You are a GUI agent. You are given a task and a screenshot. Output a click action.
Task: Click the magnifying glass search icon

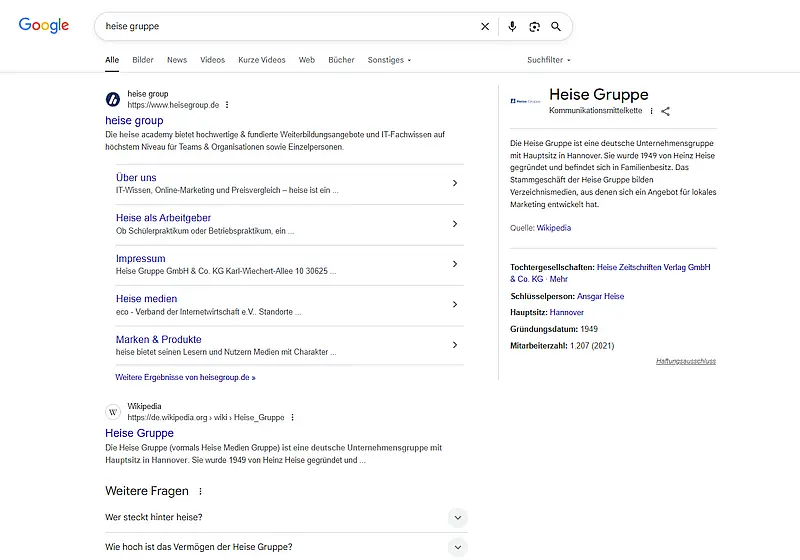coord(556,27)
